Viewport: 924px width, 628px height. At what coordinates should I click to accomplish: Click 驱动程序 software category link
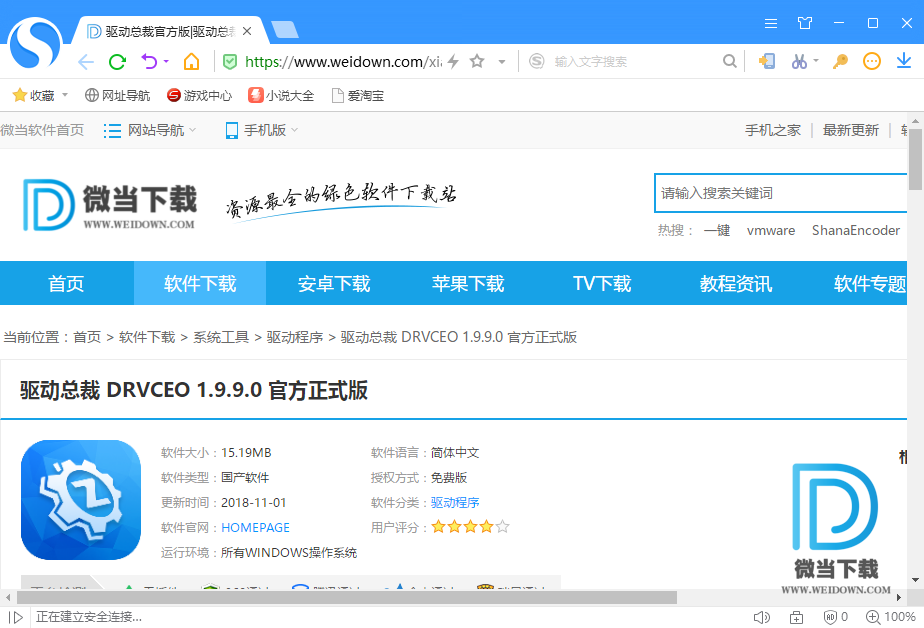point(455,503)
